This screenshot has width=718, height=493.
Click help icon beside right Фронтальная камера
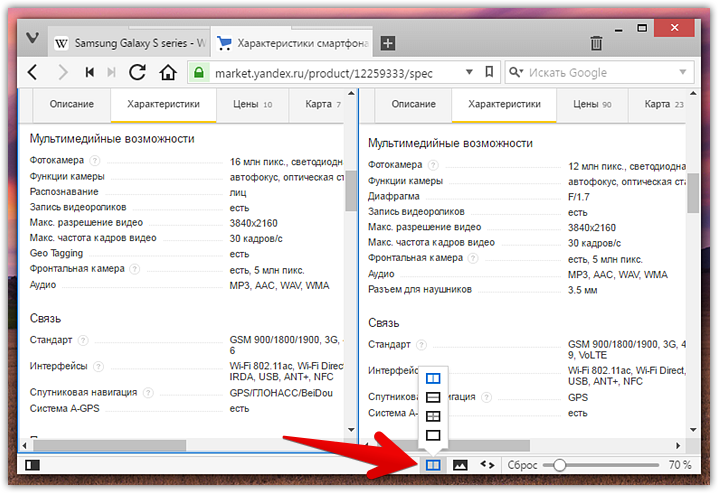pyautogui.click(x=473, y=258)
